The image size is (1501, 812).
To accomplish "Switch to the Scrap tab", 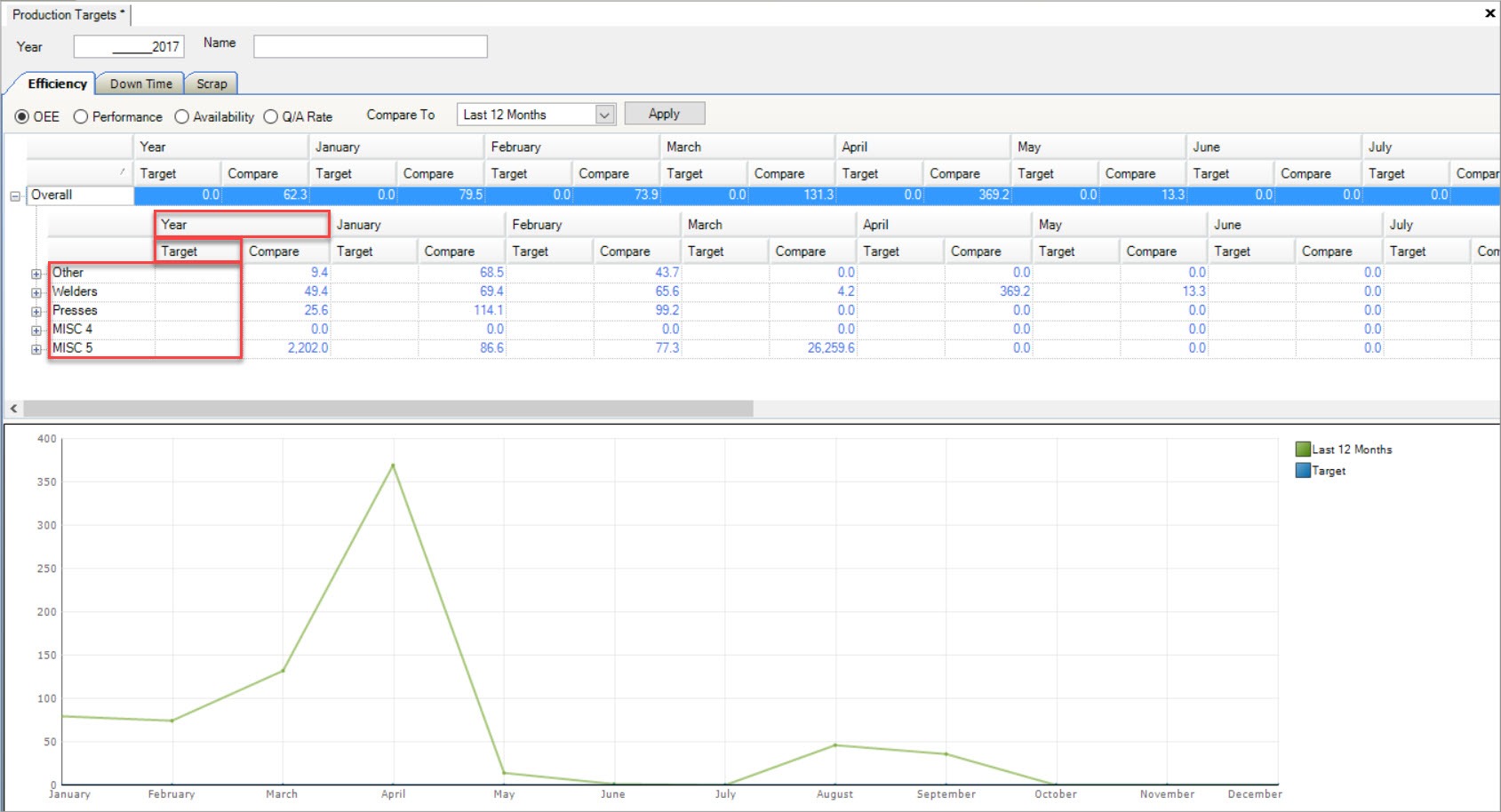I will click(x=212, y=84).
